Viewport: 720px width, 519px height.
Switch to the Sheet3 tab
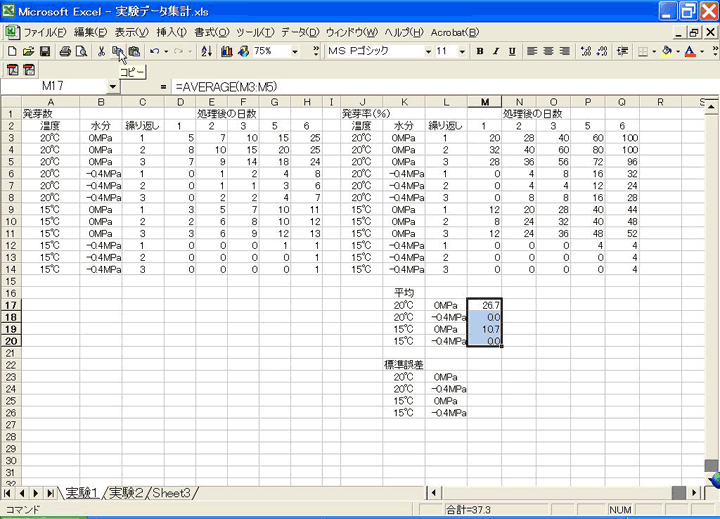pyautogui.click(x=174, y=492)
